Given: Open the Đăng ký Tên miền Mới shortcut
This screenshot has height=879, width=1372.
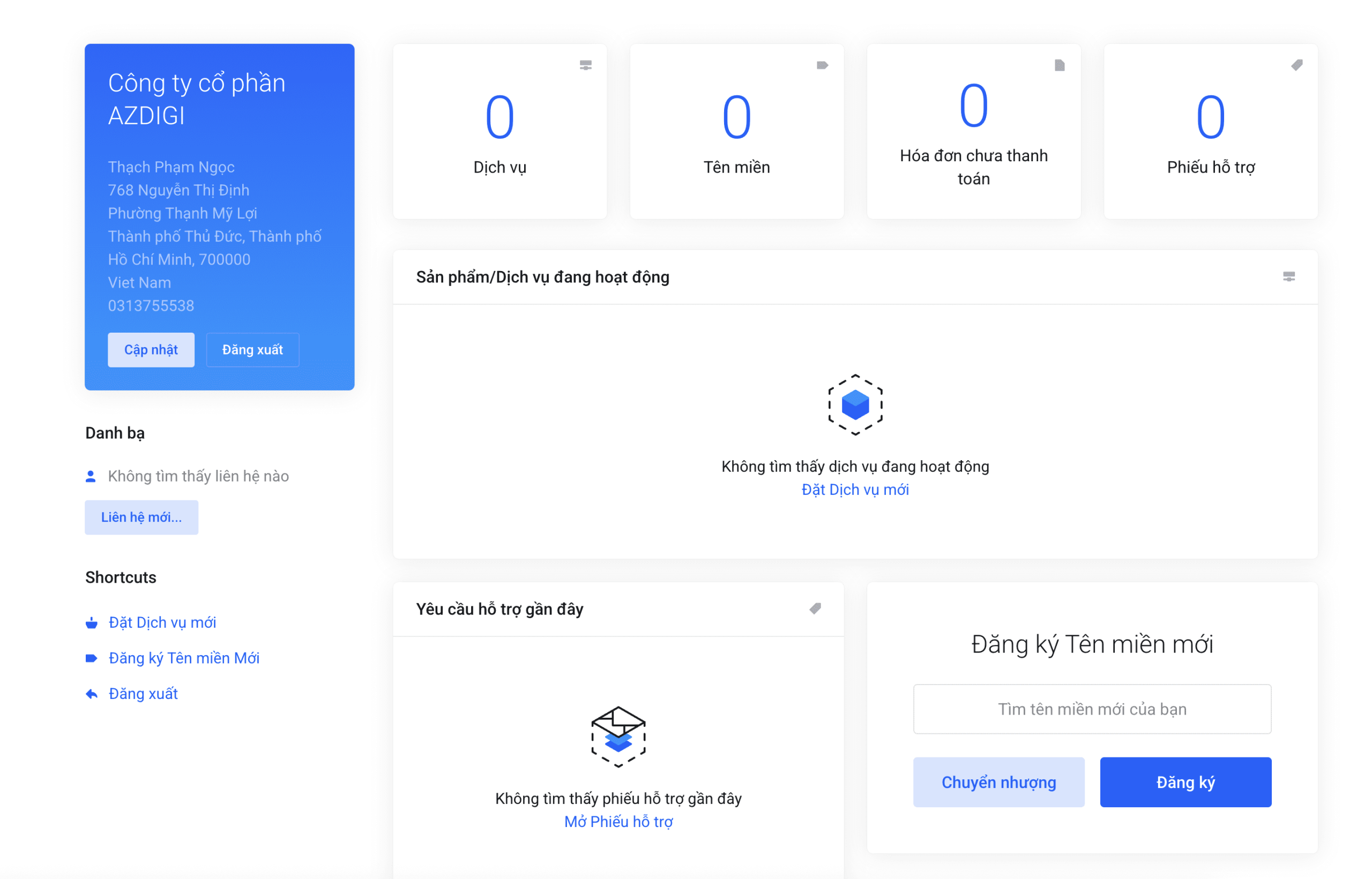Looking at the screenshot, I should [184, 658].
